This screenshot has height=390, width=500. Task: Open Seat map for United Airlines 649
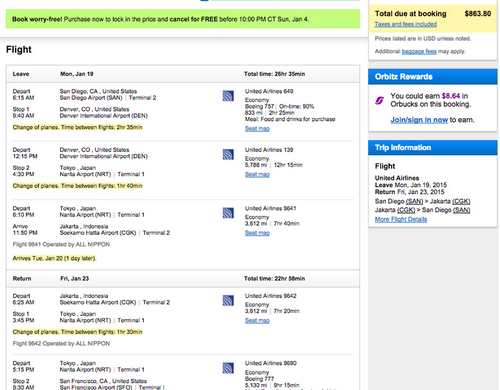257,129
